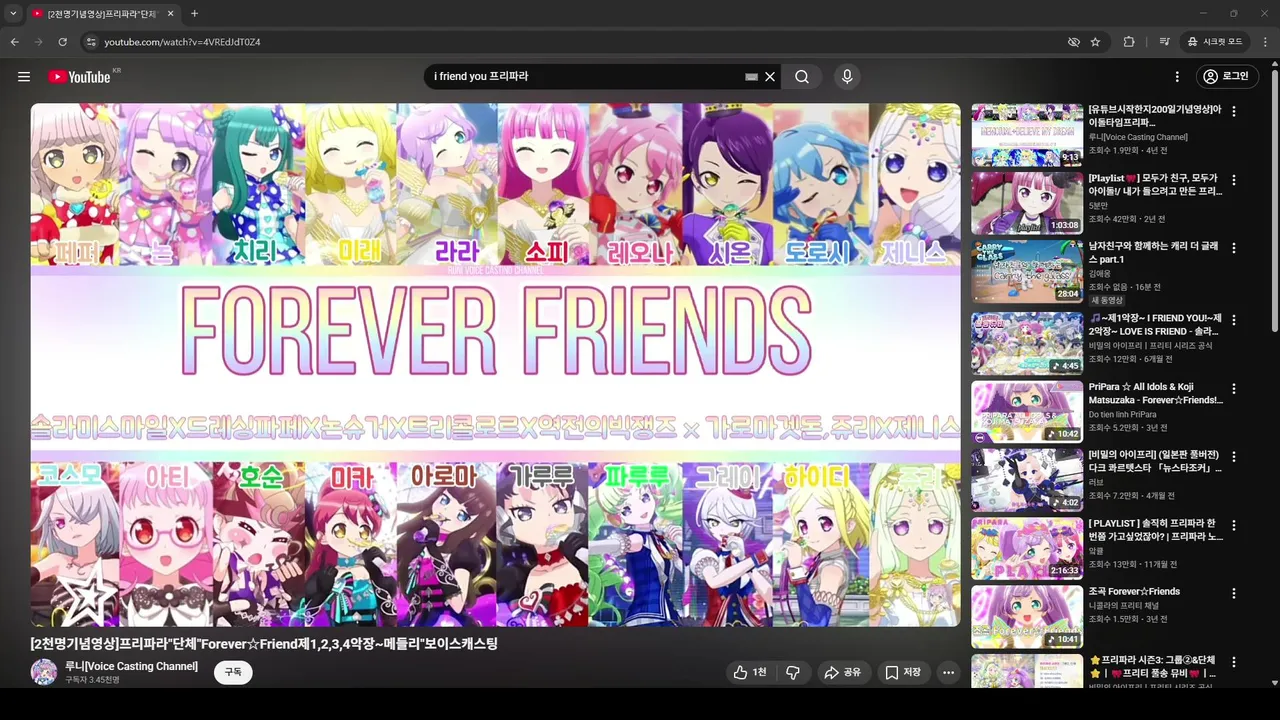Click the address bar URL youtube.com/watch
Viewport: 1280px width, 720px height.
click(x=182, y=42)
